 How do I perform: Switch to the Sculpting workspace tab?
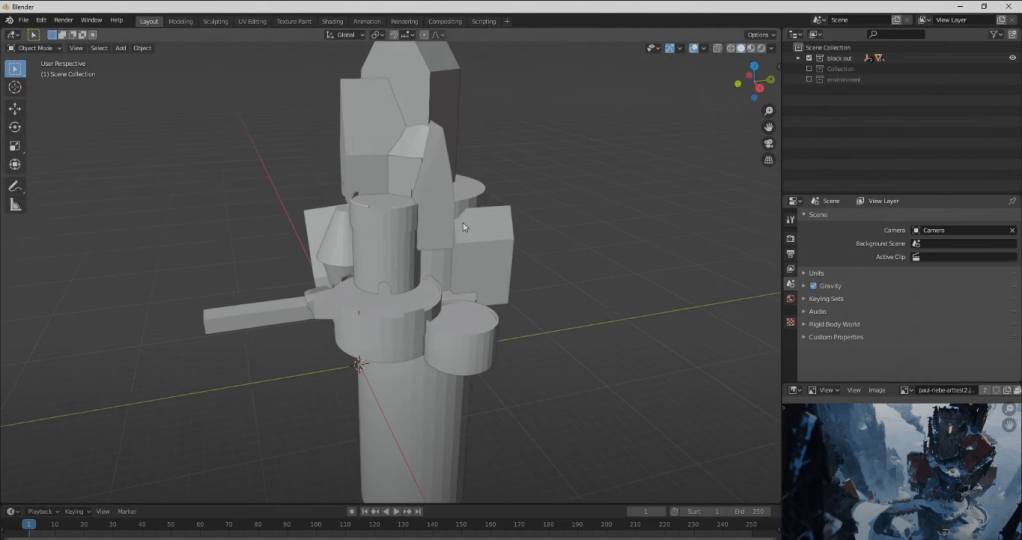tap(215, 21)
